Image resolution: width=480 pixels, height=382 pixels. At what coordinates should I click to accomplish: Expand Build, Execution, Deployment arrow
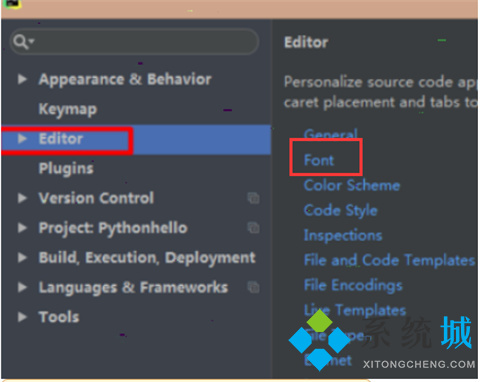point(22,257)
